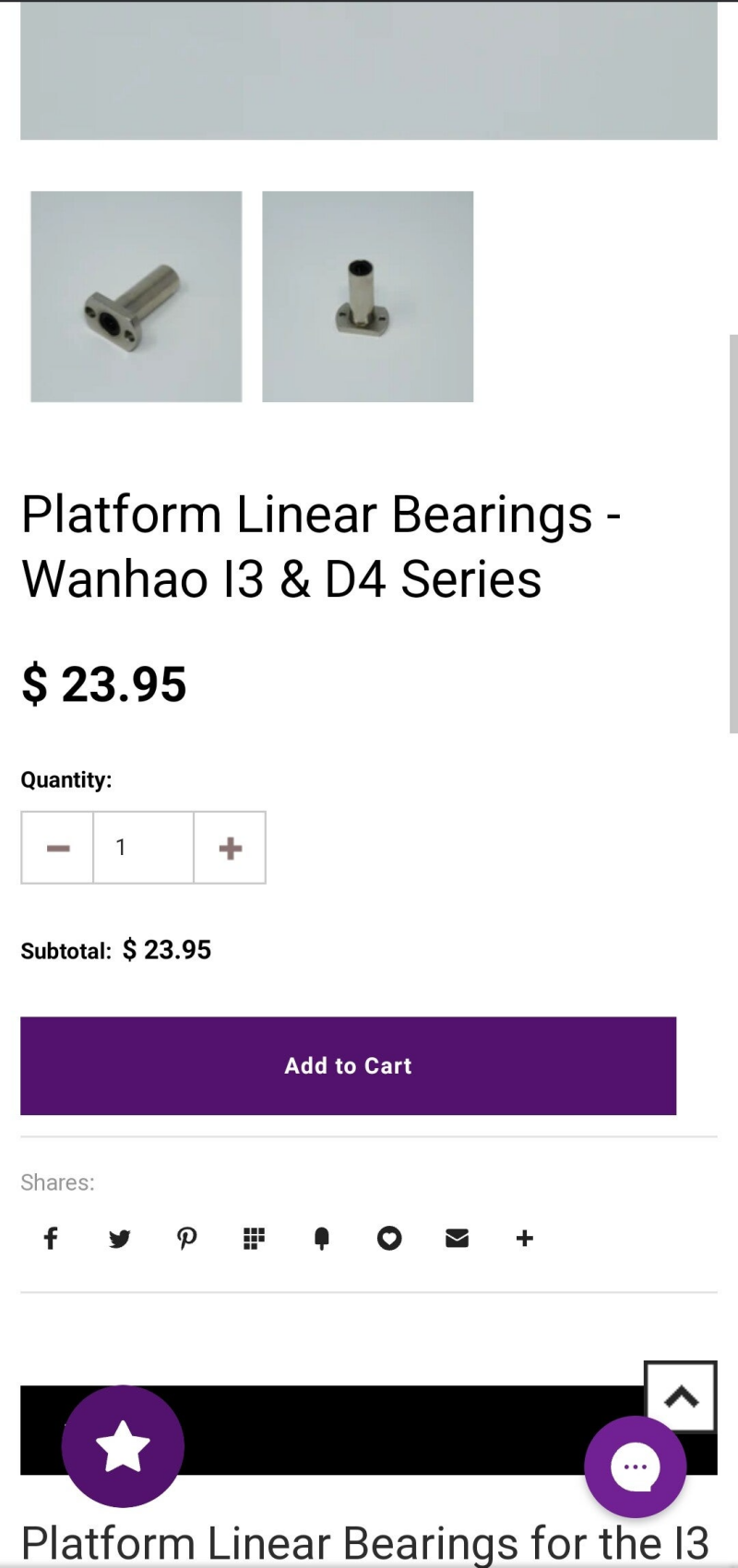
Task: Click the black banner below share icons
Action: point(387,1430)
